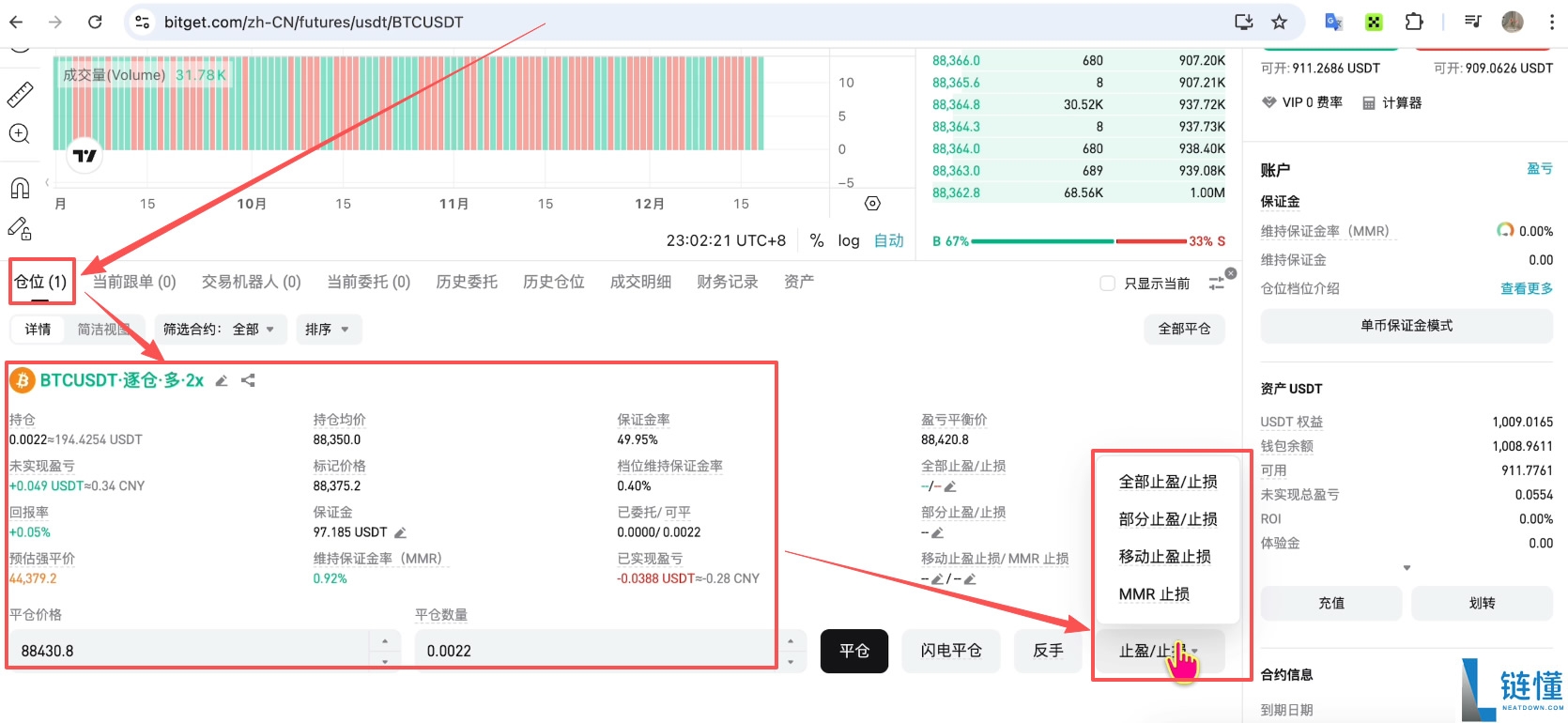The height and width of the screenshot is (723, 1568).
Task: Click the 单币保证金模式 button
Action: [x=1407, y=326]
